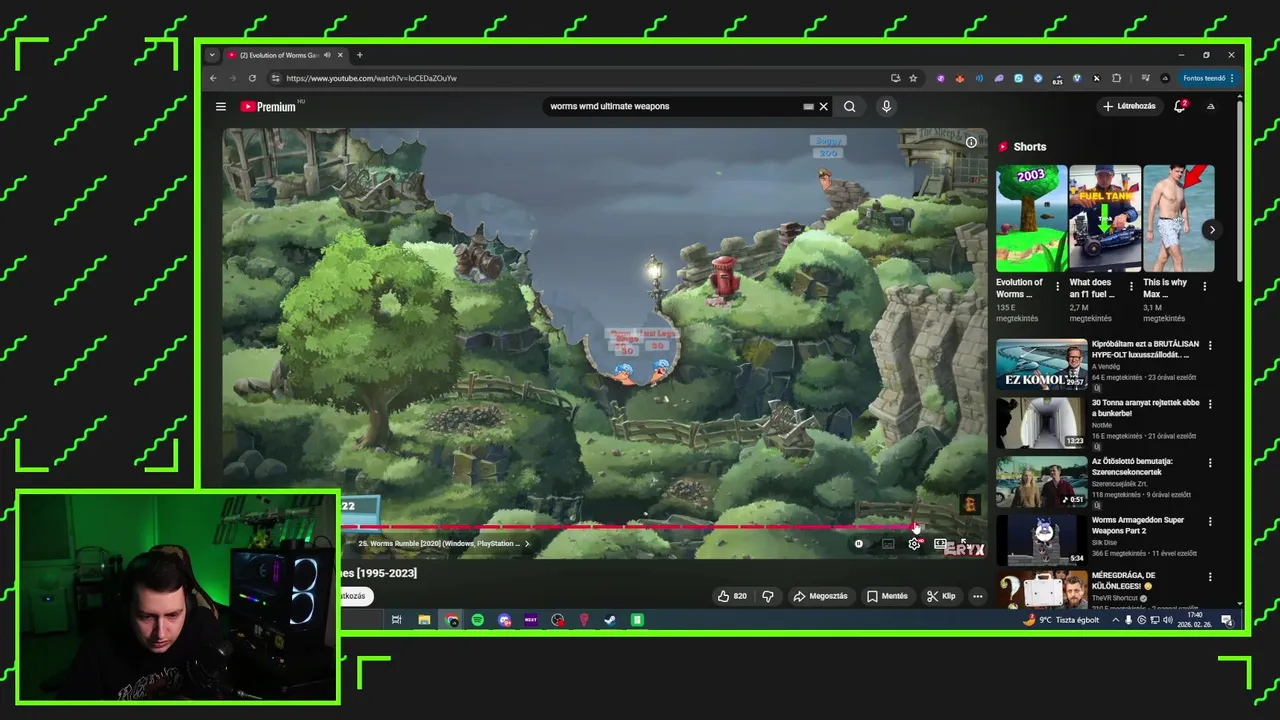Viewport: 1280px width, 720px height.
Task: Go back with the browser back arrow
Action: click(x=213, y=78)
